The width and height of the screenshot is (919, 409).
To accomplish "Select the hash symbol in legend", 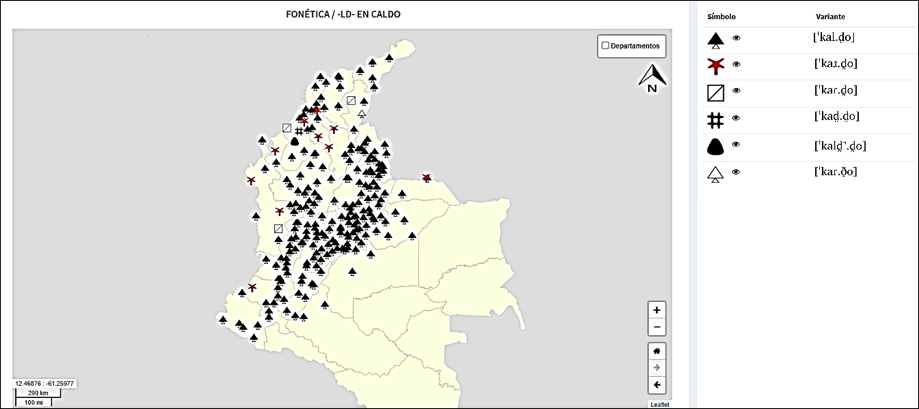I will click(715, 120).
